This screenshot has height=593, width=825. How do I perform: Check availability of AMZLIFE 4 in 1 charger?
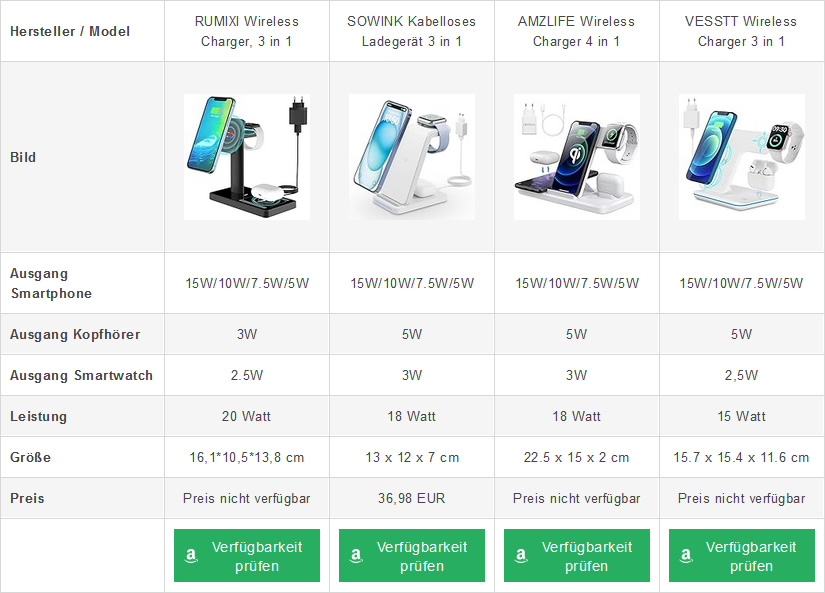pyautogui.click(x=577, y=556)
